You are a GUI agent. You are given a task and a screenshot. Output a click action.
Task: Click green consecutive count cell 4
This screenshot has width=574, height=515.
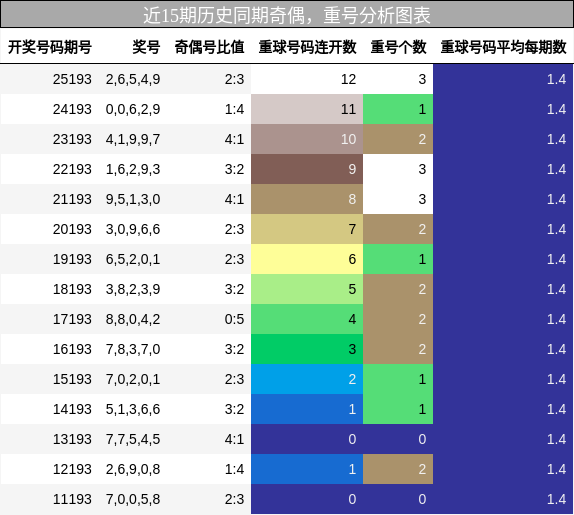point(307,319)
